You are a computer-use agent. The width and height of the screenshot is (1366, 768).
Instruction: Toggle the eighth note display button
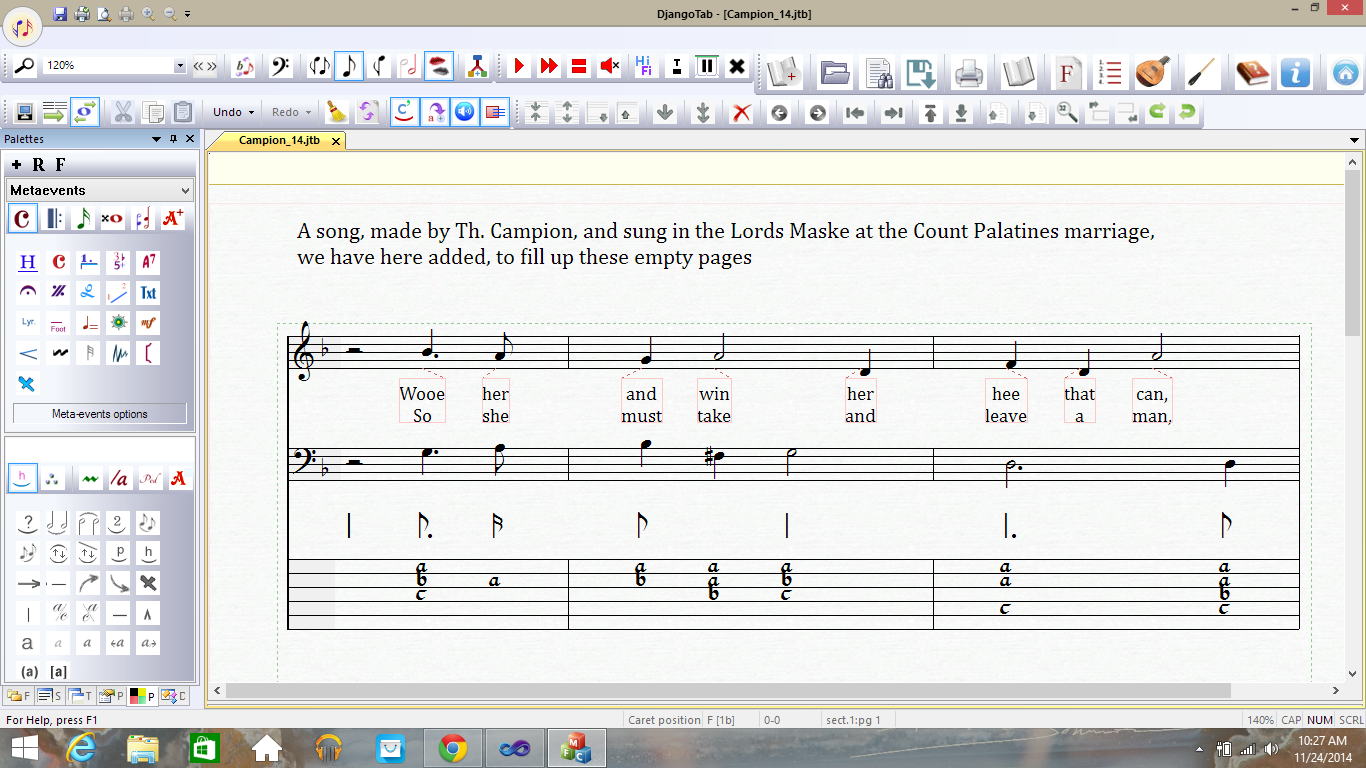(x=348, y=66)
